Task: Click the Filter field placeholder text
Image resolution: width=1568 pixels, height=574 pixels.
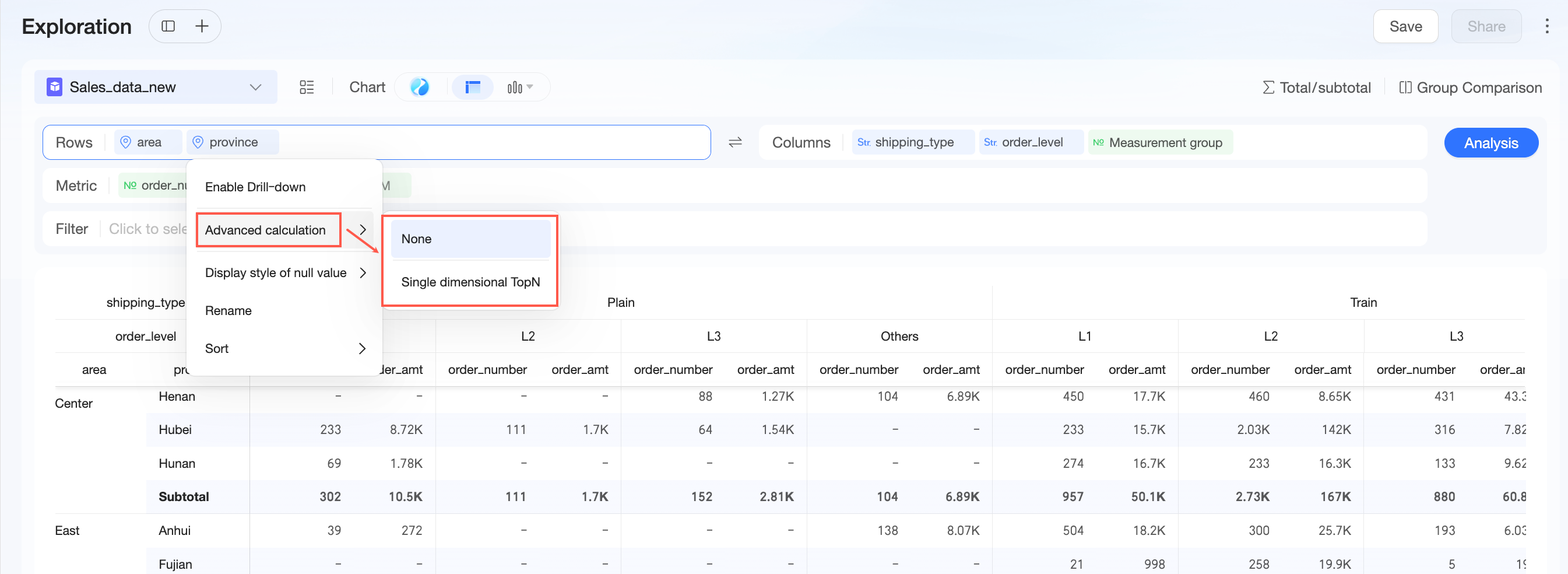Action: 147,229
